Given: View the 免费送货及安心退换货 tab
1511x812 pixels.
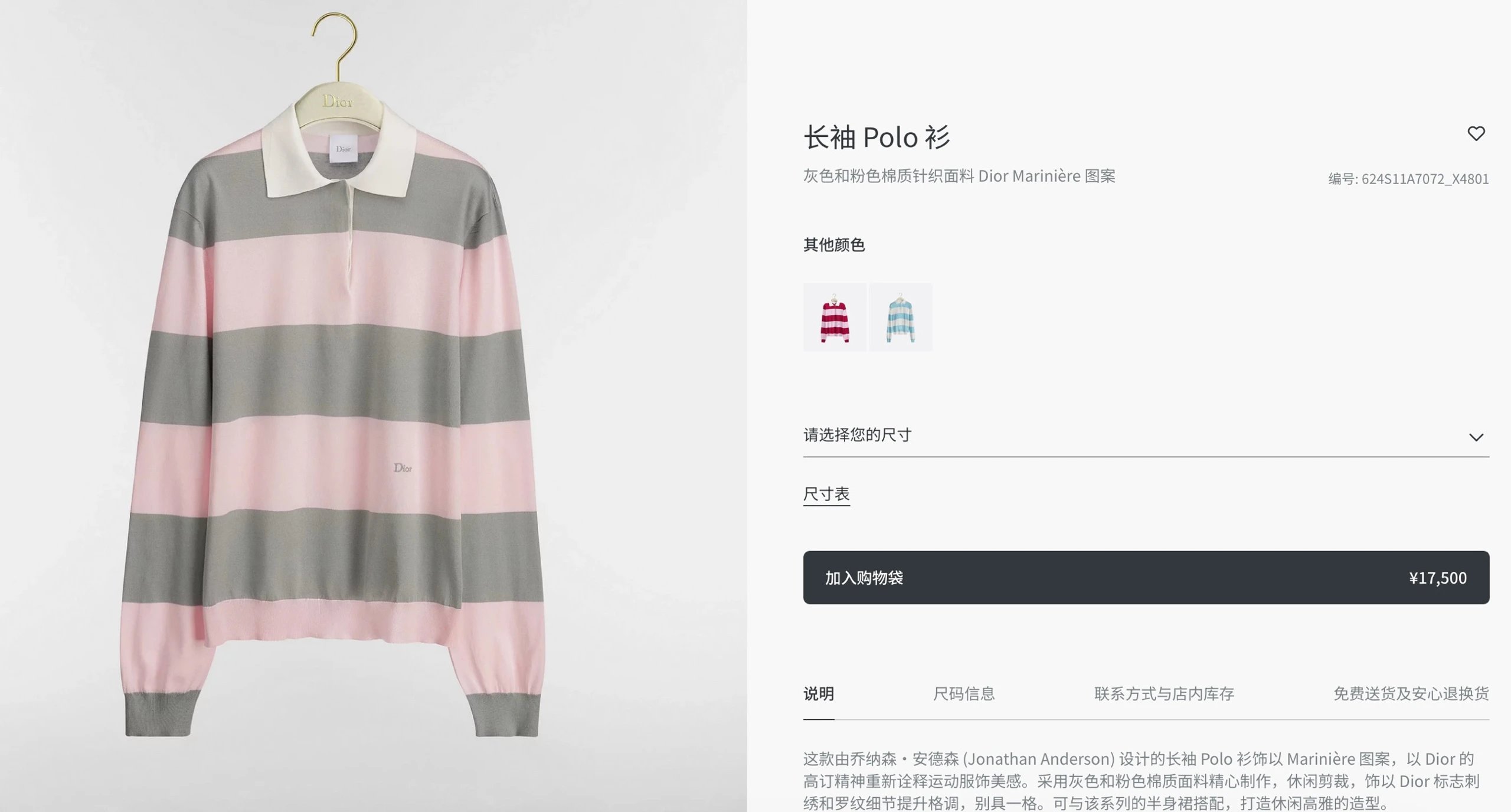Looking at the screenshot, I should [1411, 694].
